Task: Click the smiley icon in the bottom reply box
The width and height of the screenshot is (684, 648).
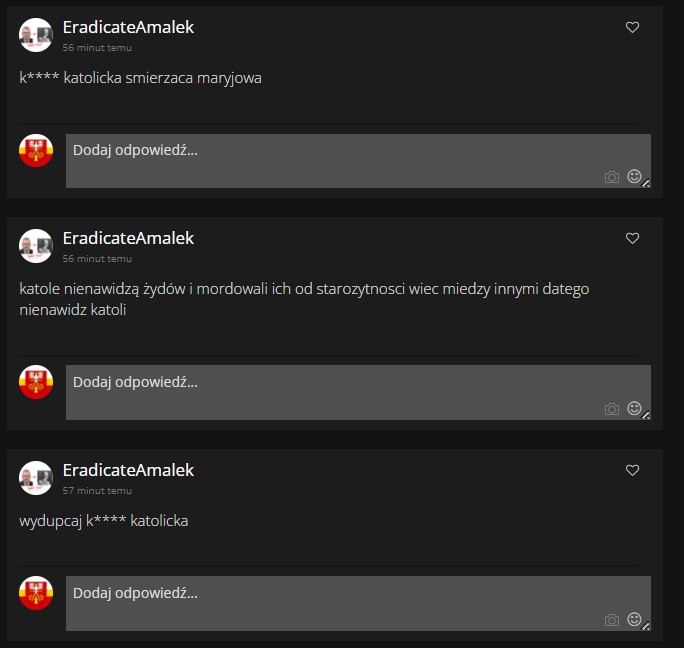Action: click(x=633, y=619)
